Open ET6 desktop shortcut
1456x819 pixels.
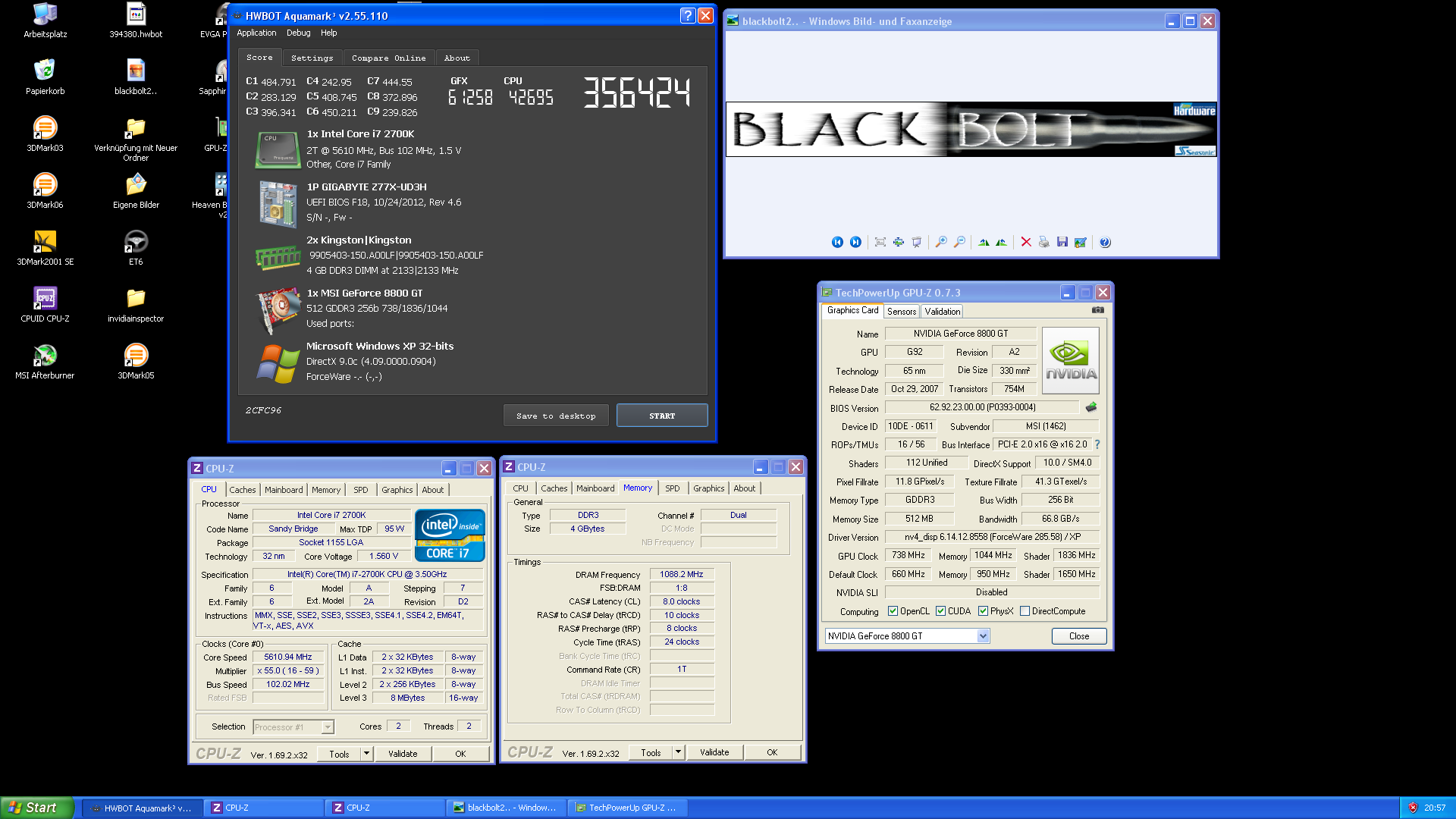click(x=136, y=247)
